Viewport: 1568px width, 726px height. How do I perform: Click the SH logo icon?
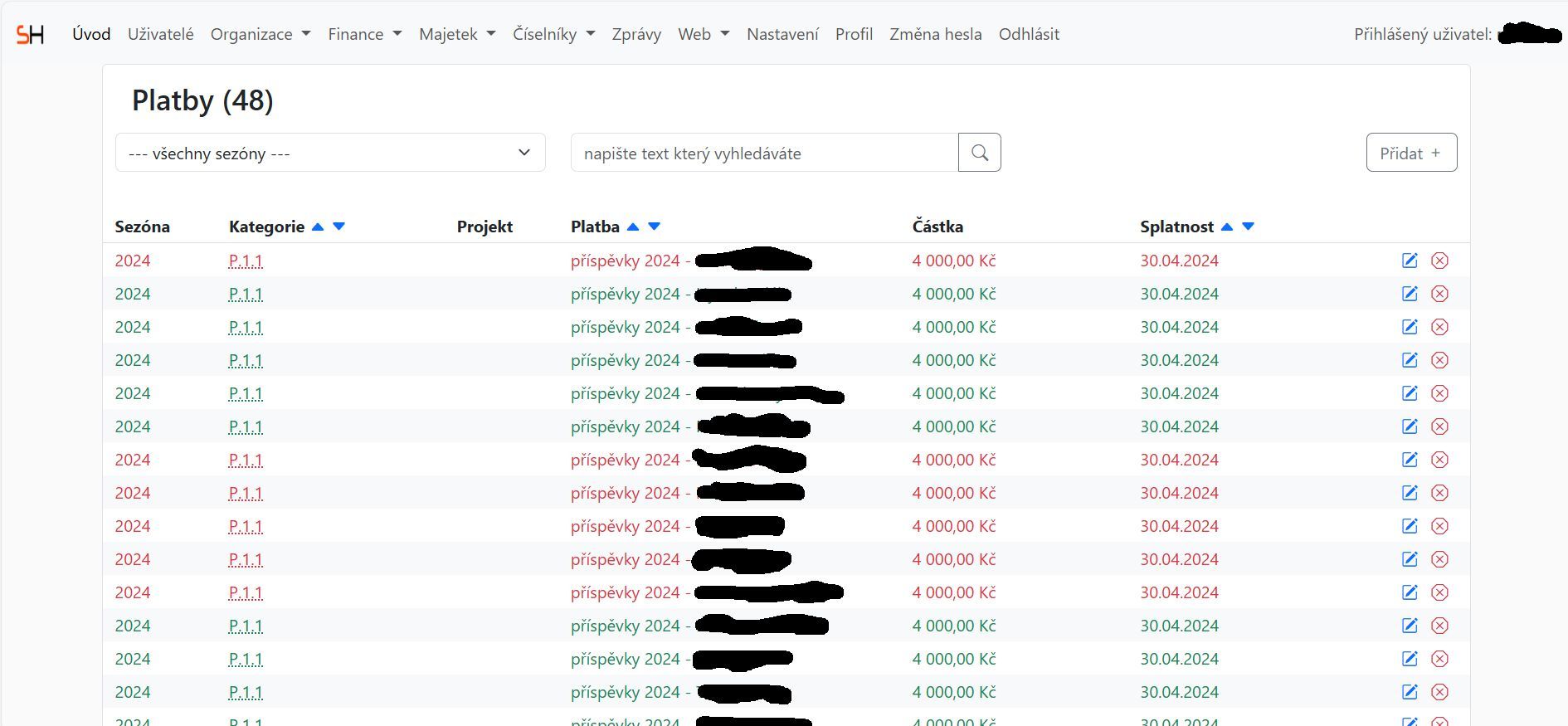pos(30,34)
